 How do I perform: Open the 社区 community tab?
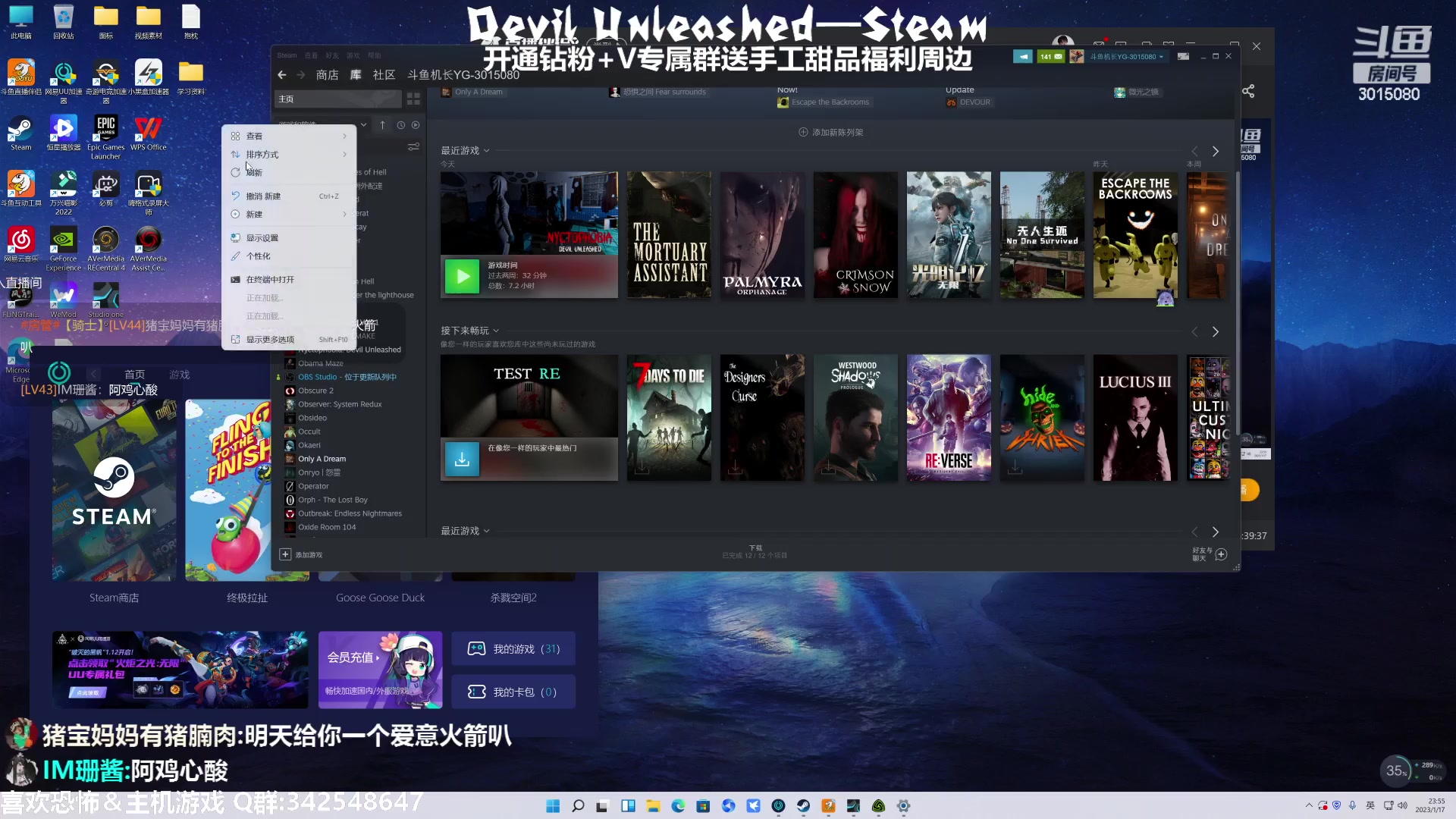pyautogui.click(x=384, y=75)
